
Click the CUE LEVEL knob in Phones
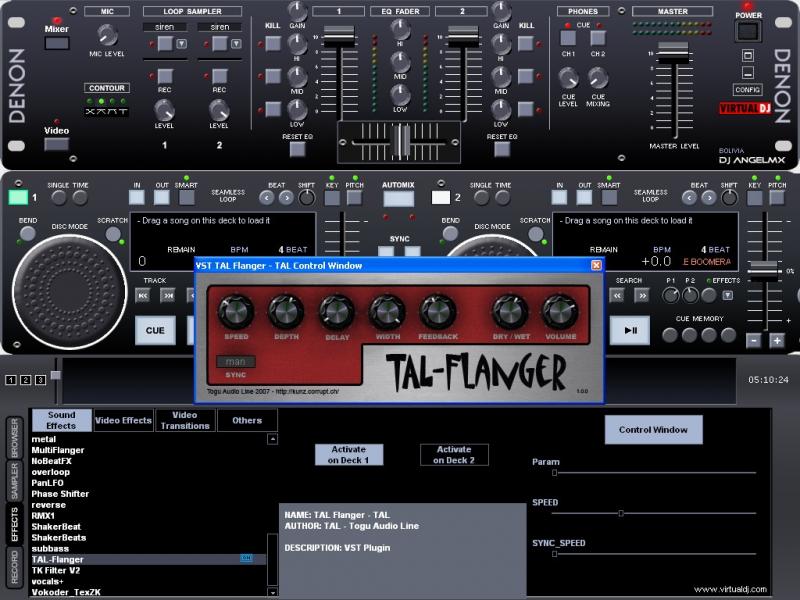click(568, 78)
